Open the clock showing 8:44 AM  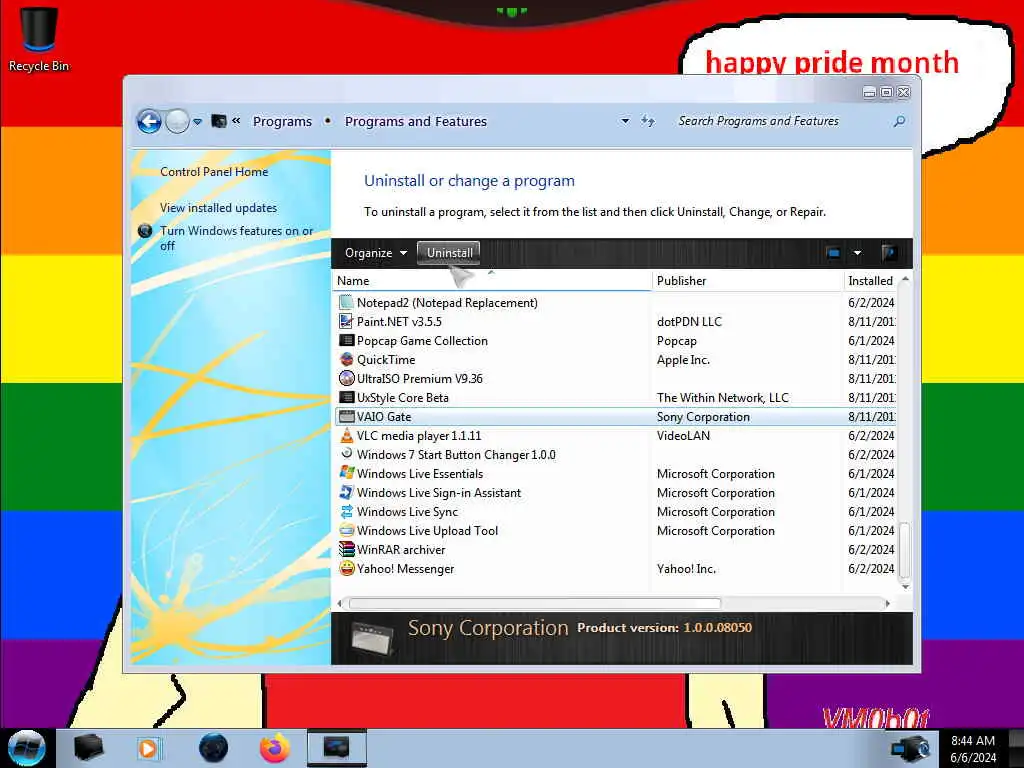click(x=973, y=748)
